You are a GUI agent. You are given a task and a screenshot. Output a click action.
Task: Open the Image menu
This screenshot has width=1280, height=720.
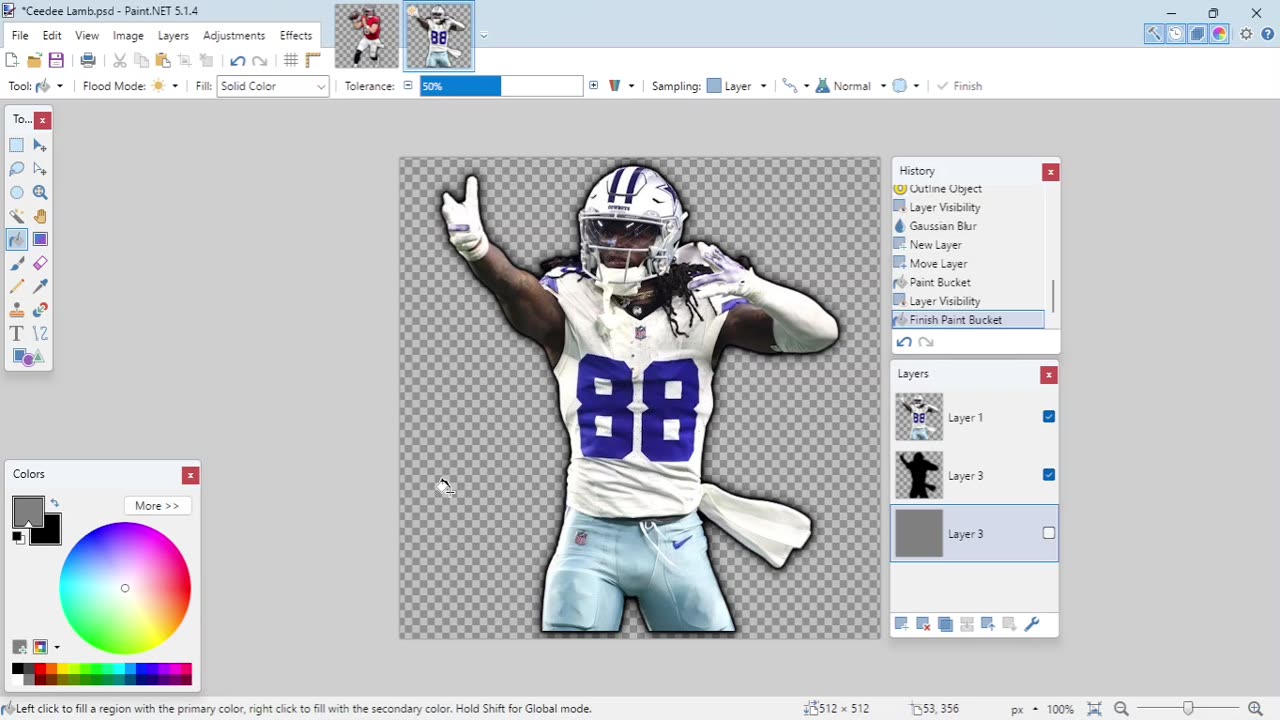pos(128,35)
